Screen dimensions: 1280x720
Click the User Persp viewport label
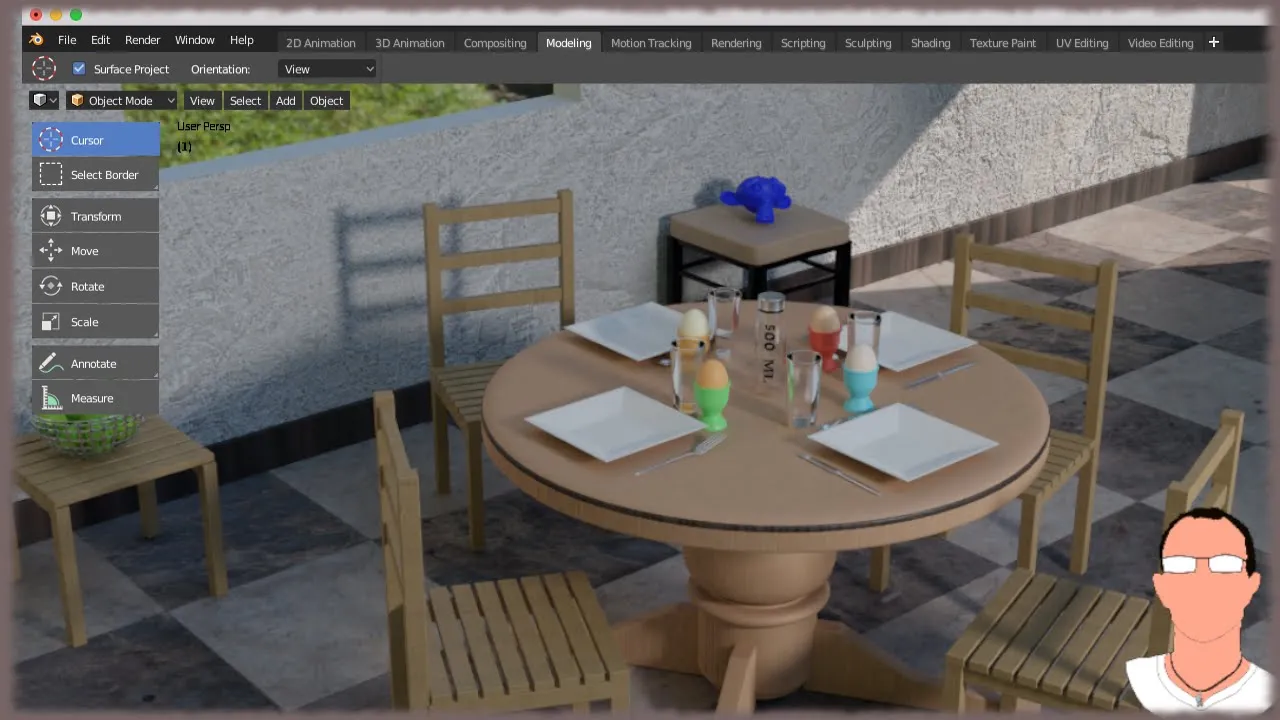point(204,126)
